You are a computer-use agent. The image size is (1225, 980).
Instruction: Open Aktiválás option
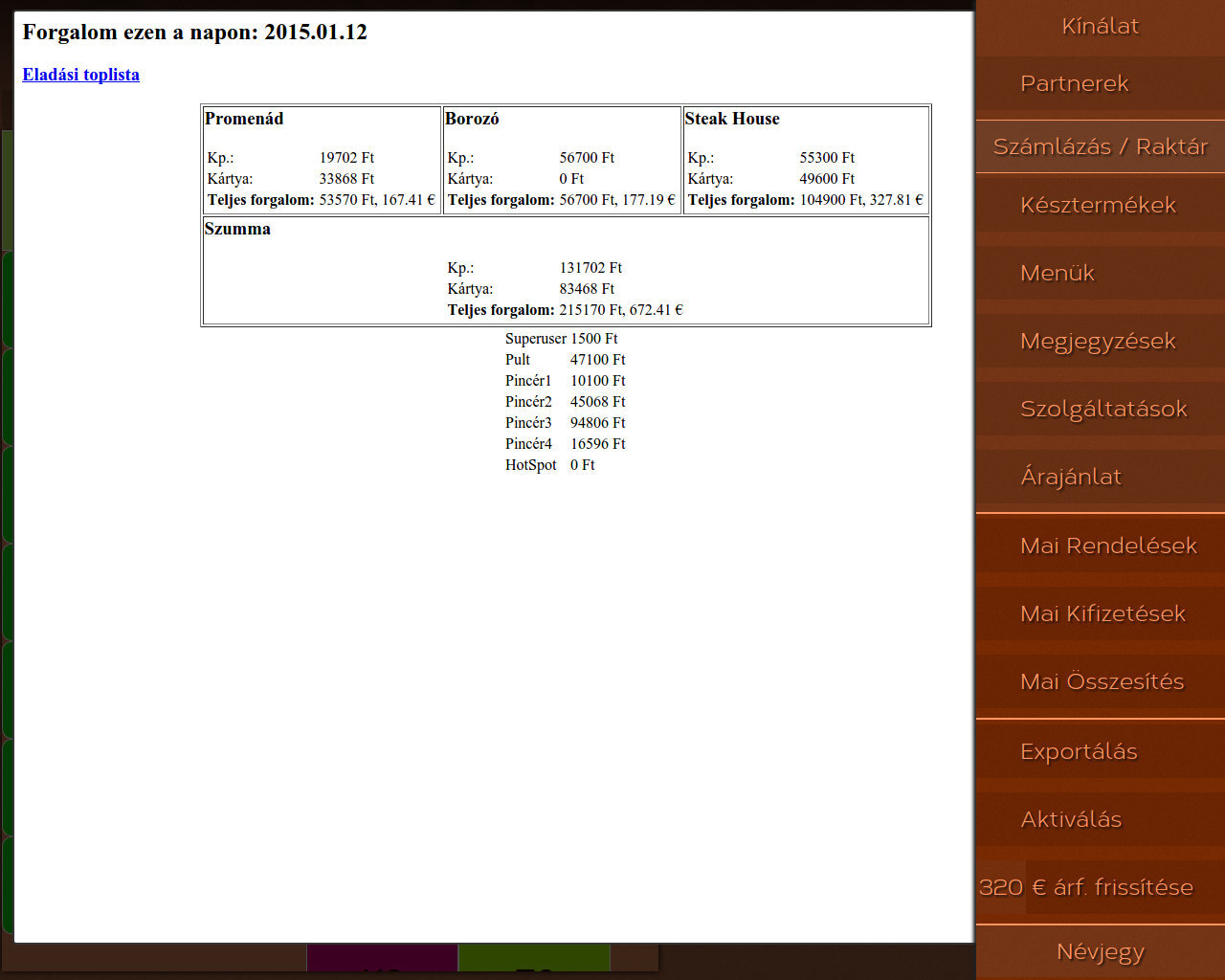point(1100,819)
